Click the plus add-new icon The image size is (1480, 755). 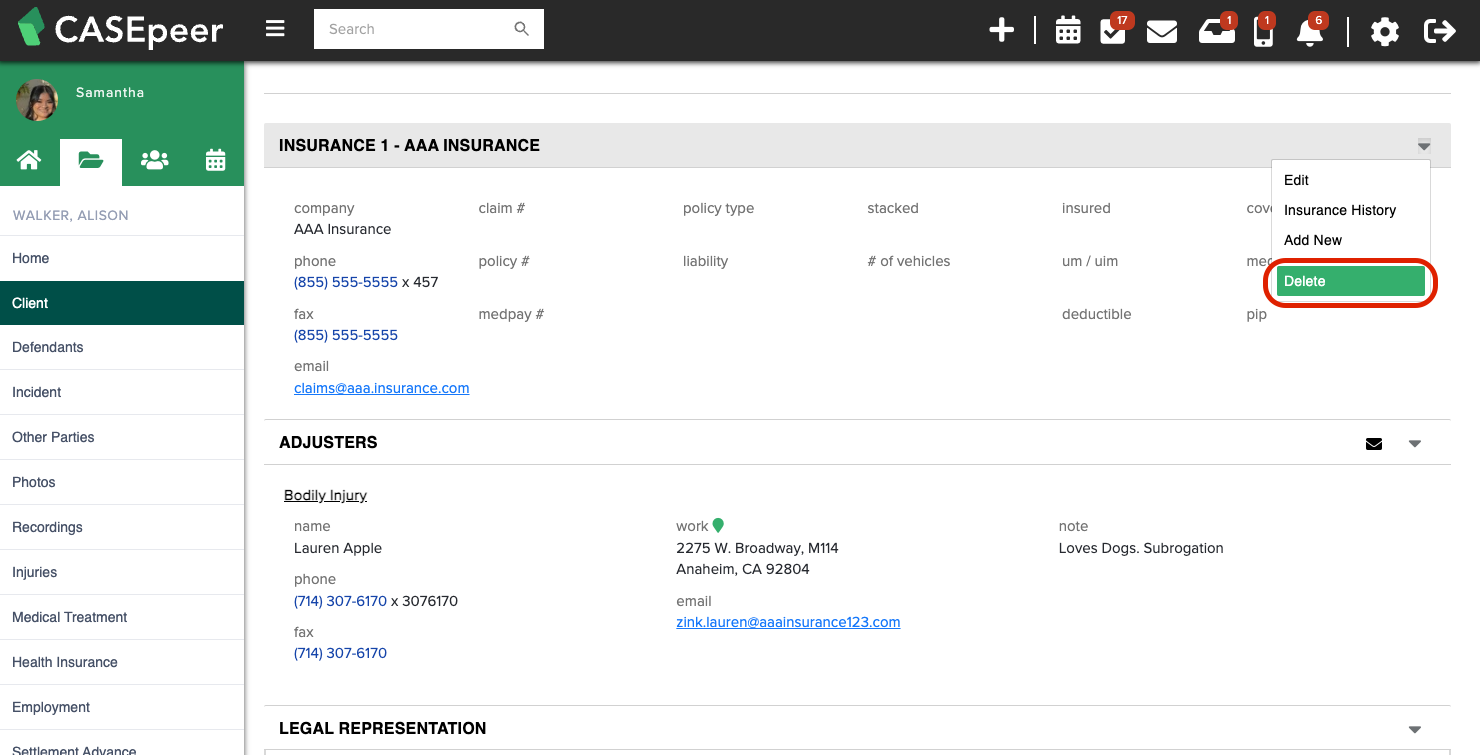(x=1001, y=30)
